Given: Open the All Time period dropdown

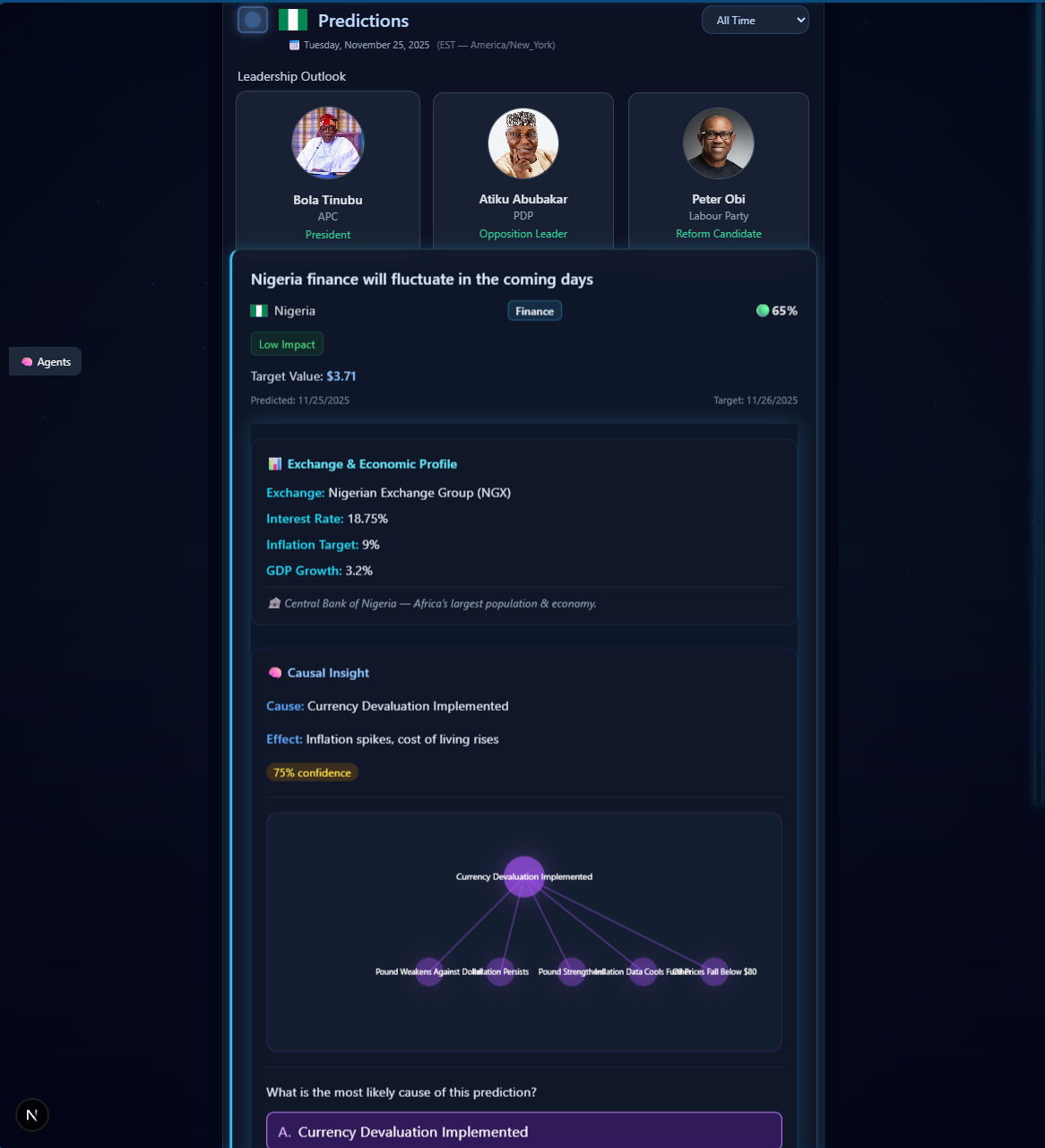Looking at the screenshot, I should click(x=755, y=20).
